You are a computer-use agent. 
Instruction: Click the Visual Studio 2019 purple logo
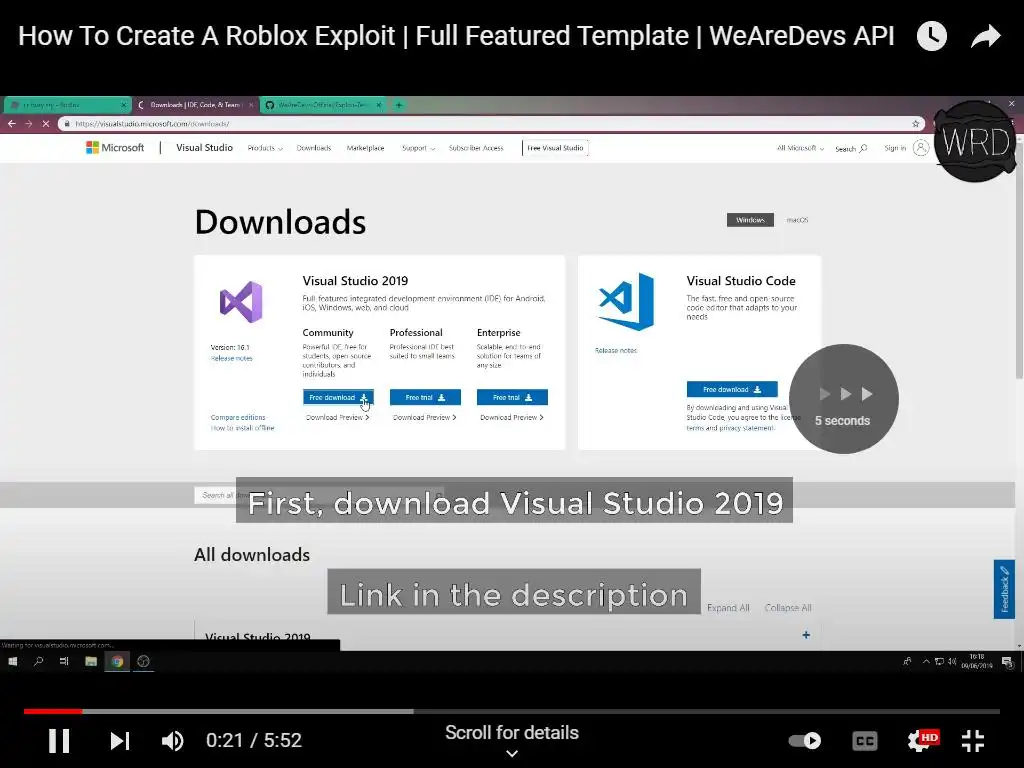pos(241,302)
